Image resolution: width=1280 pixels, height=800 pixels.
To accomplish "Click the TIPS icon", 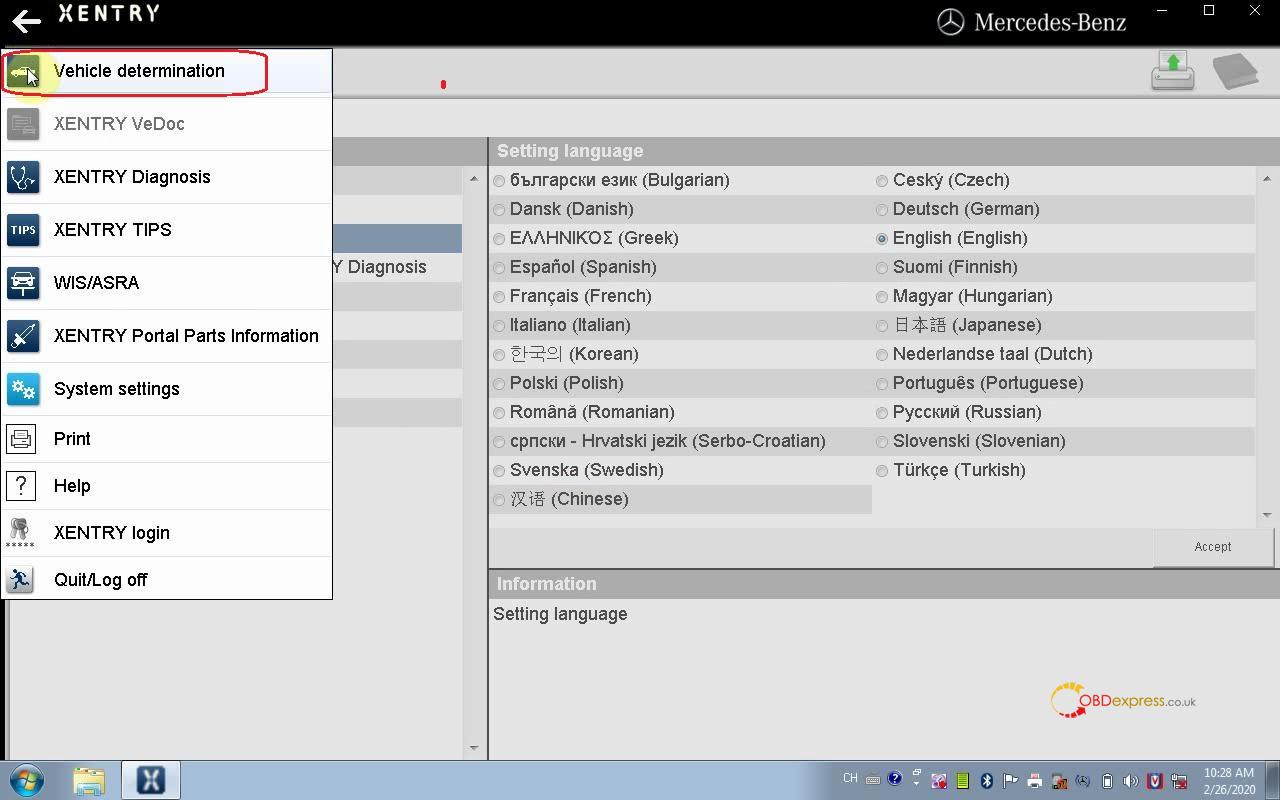I will click(x=23, y=230).
